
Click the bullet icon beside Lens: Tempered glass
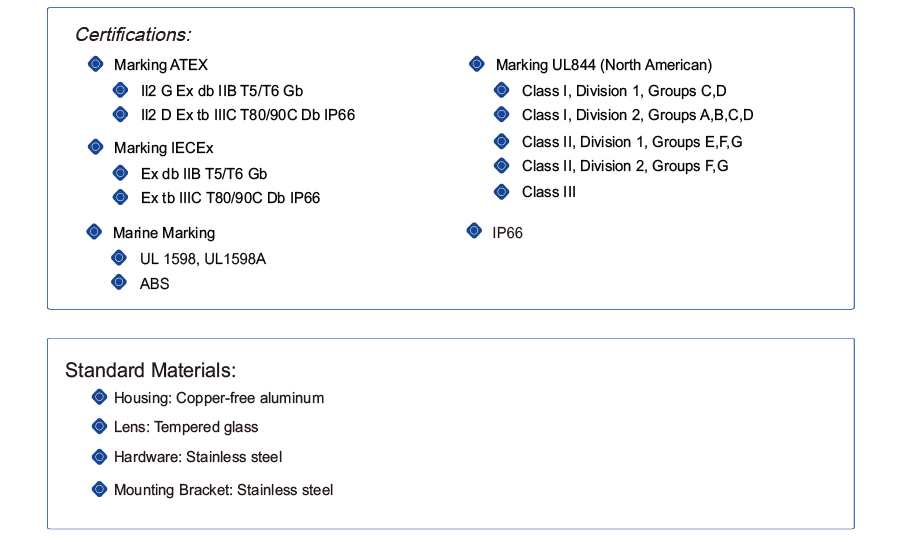99,426
